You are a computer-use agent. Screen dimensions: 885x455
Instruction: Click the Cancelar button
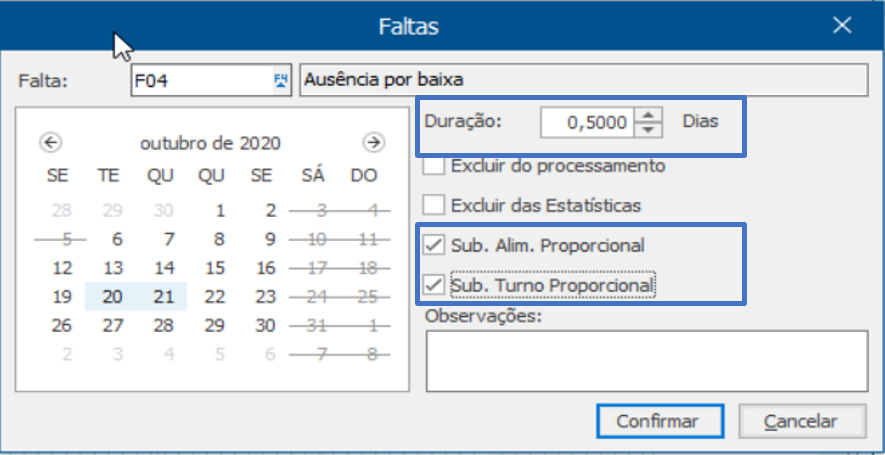tap(802, 421)
